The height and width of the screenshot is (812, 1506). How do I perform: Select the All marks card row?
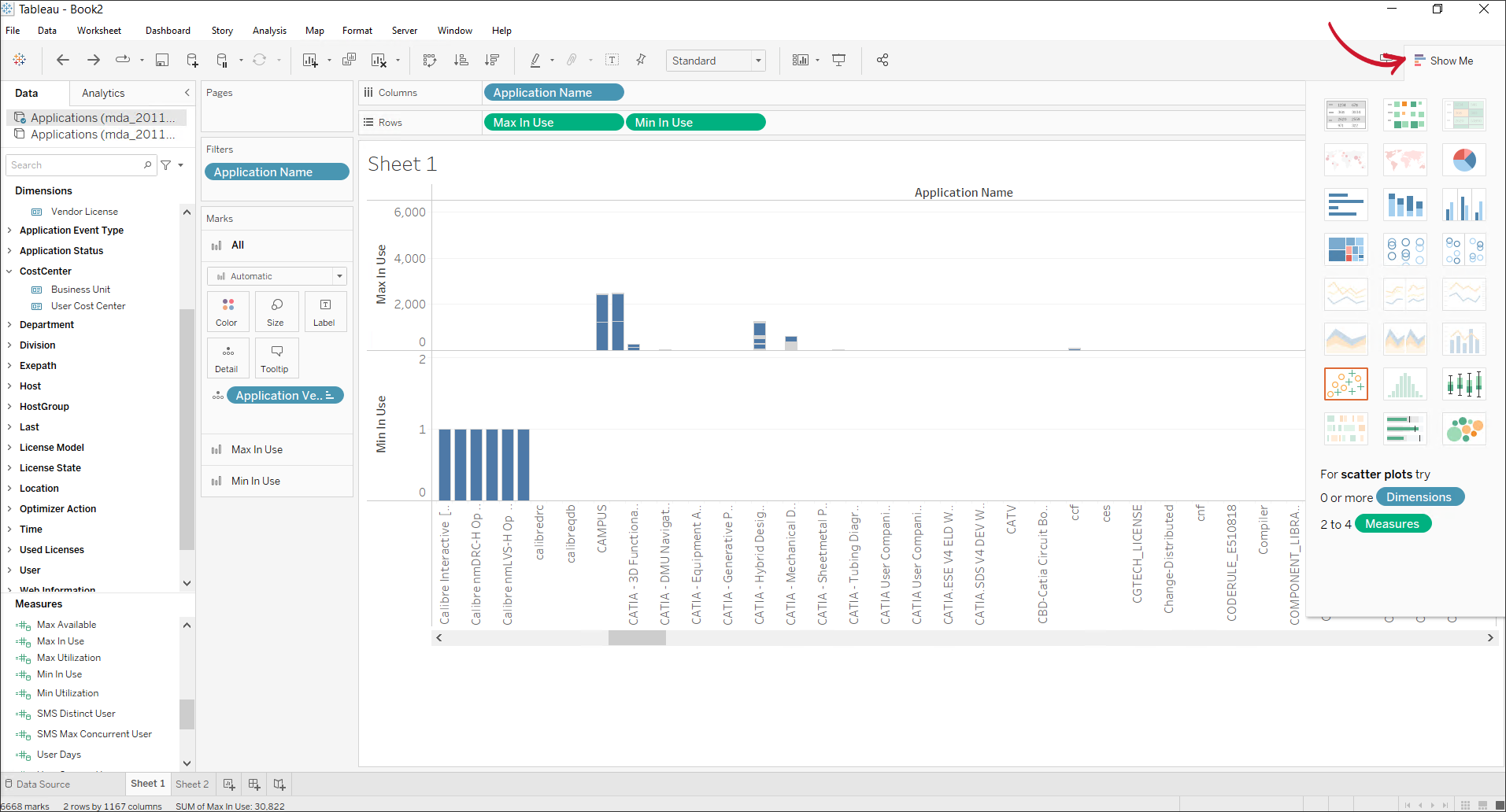click(x=276, y=245)
